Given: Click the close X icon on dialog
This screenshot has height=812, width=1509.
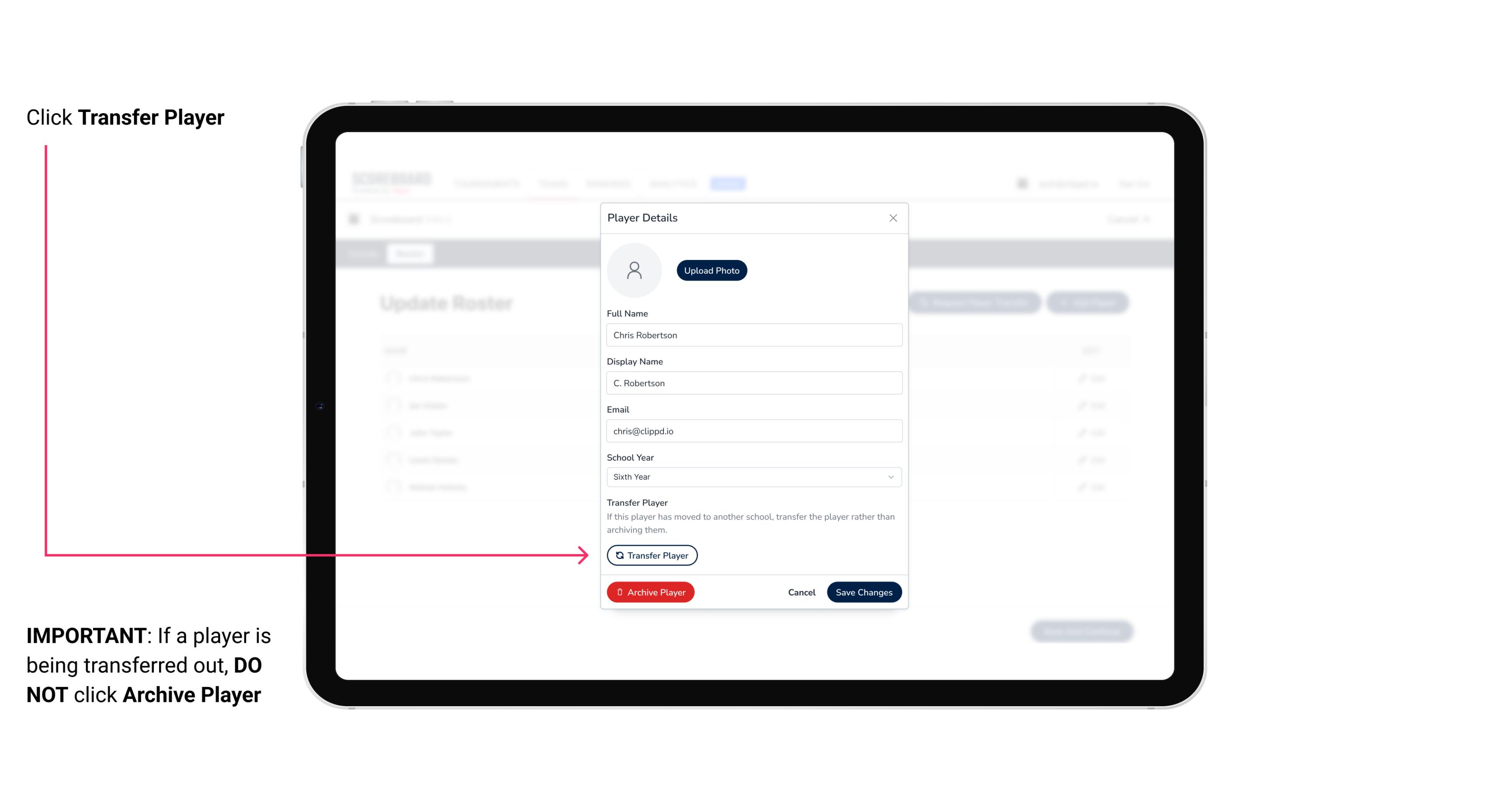Looking at the screenshot, I should coord(893,218).
